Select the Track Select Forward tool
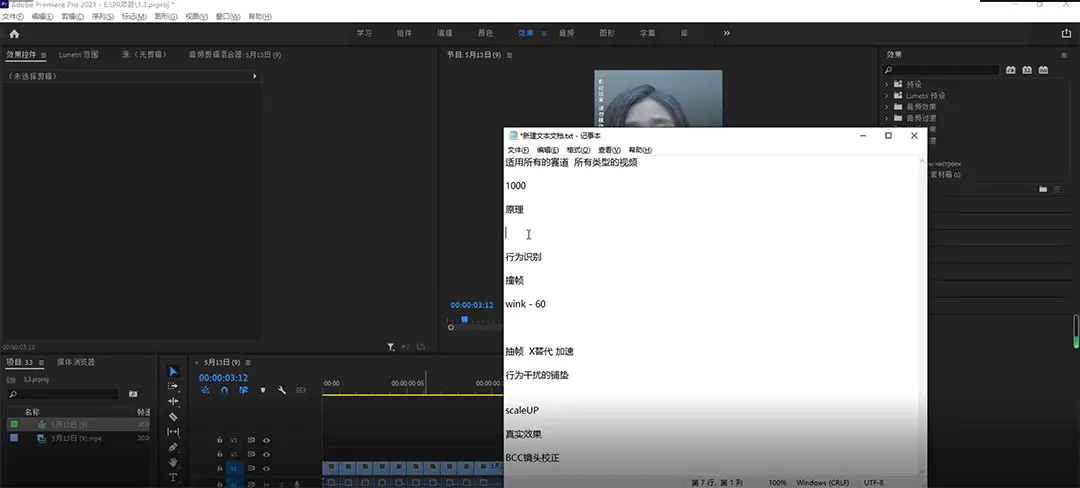This screenshot has height=488, width=1080. [x=173, y=386]
